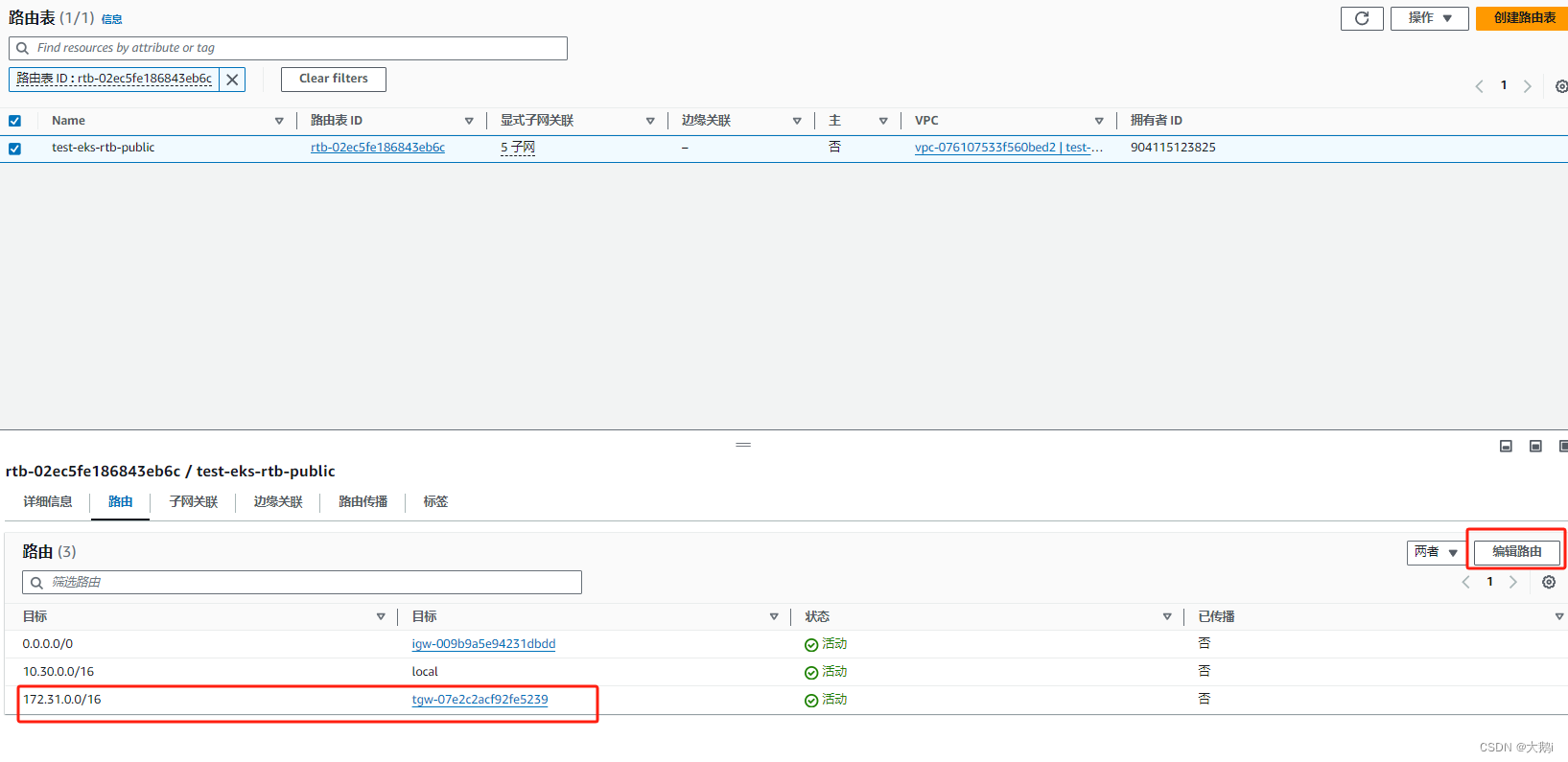Click the test-eks-rtb-public name cell

click(104, 148)
